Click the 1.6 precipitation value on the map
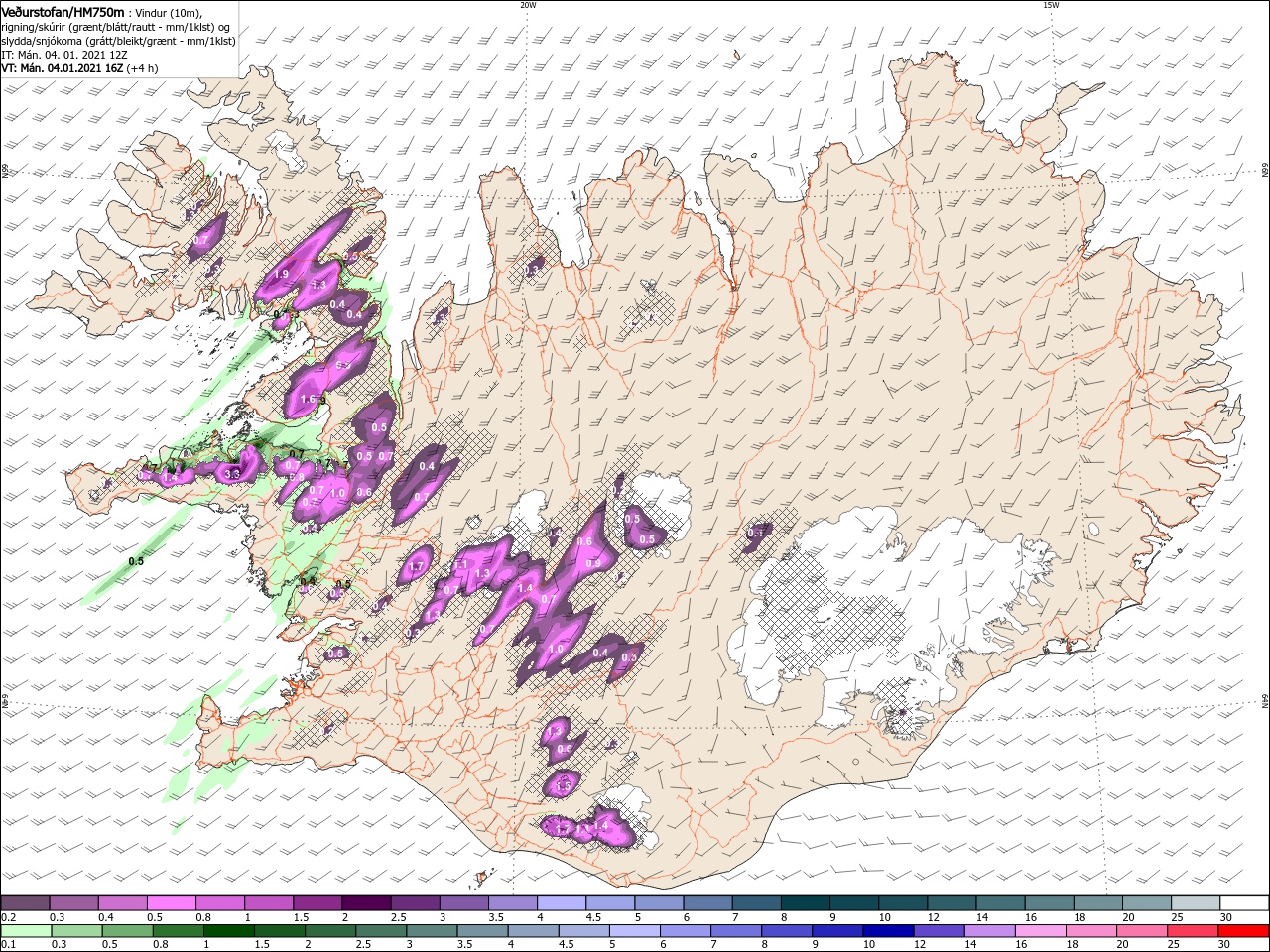The width and height of the screenshot is (1270, 952). pos(307,399)
